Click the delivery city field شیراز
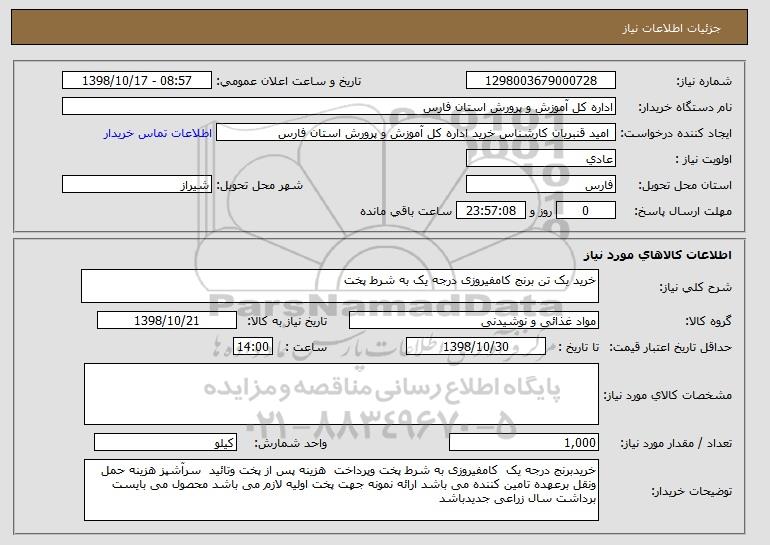 137,185
